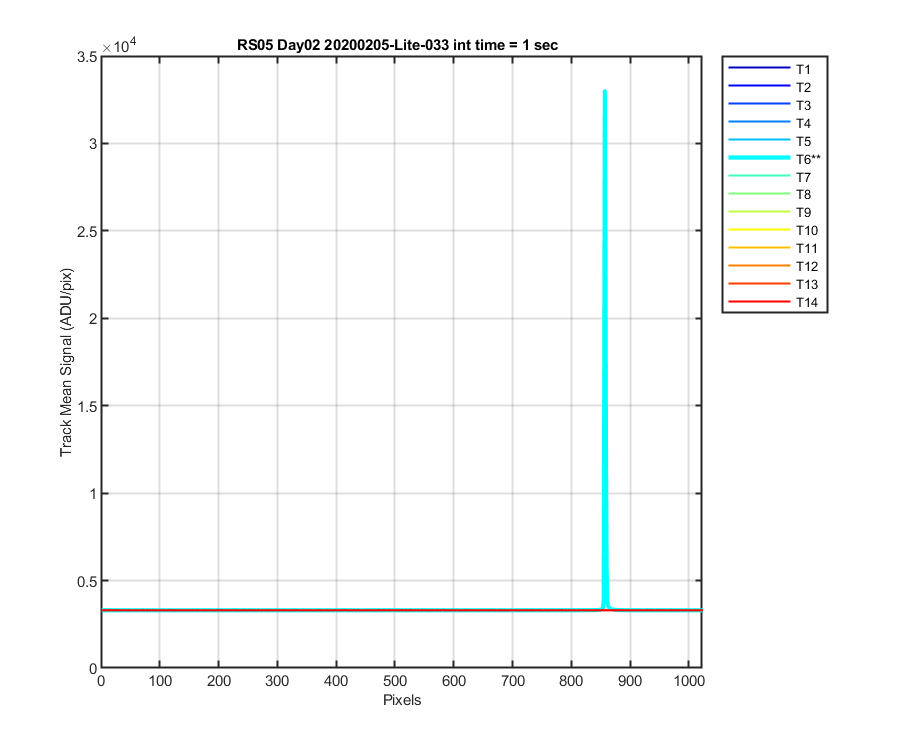Click the top of the cyan peak
This screenshot has height=750, width=900.
click(x=605, y=91)
